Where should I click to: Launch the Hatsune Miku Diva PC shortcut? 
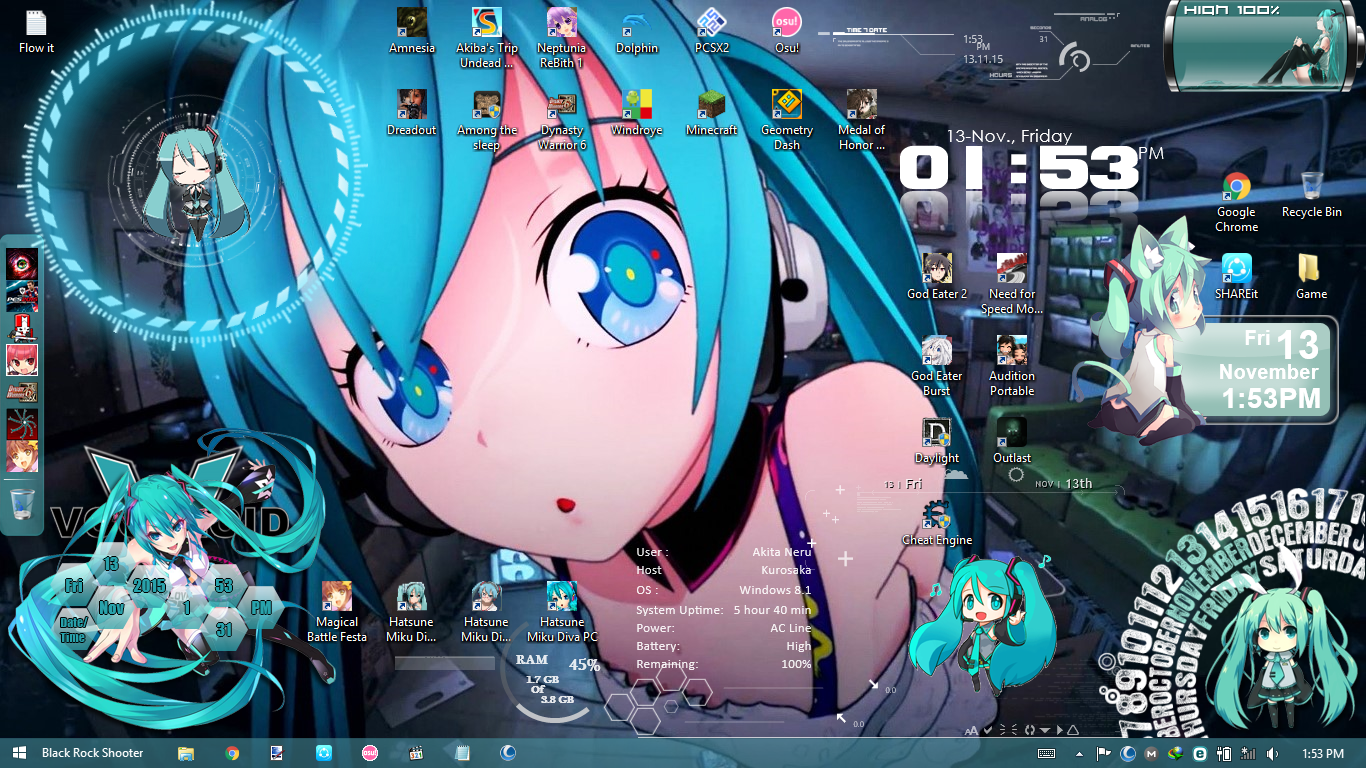point(562,612)
